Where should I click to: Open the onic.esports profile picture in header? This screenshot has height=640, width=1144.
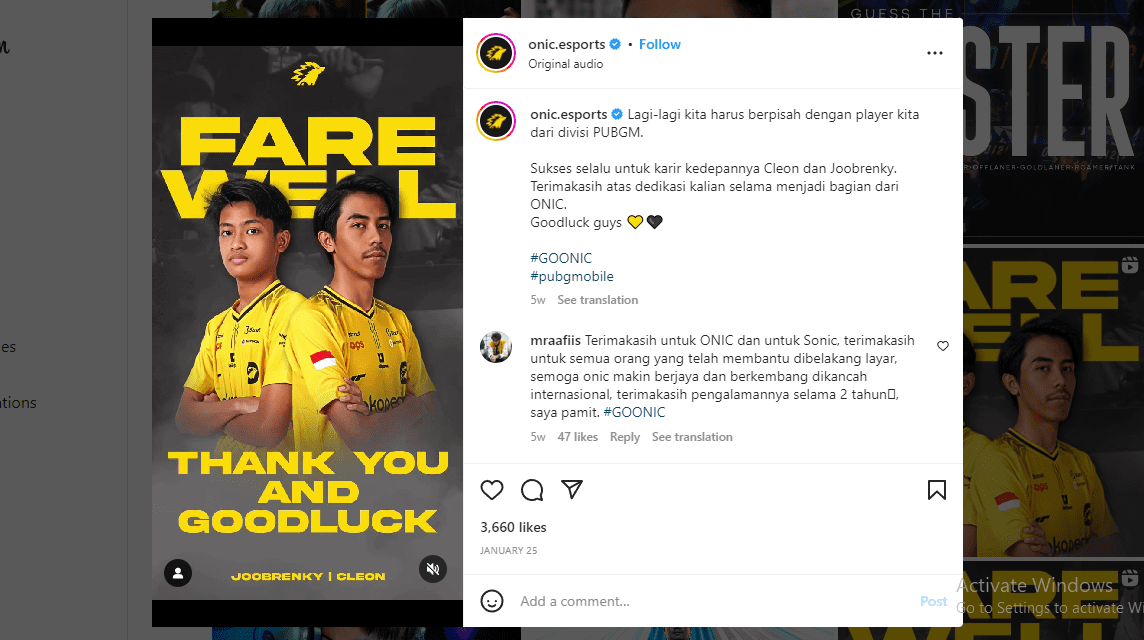(x=496, y=53)
